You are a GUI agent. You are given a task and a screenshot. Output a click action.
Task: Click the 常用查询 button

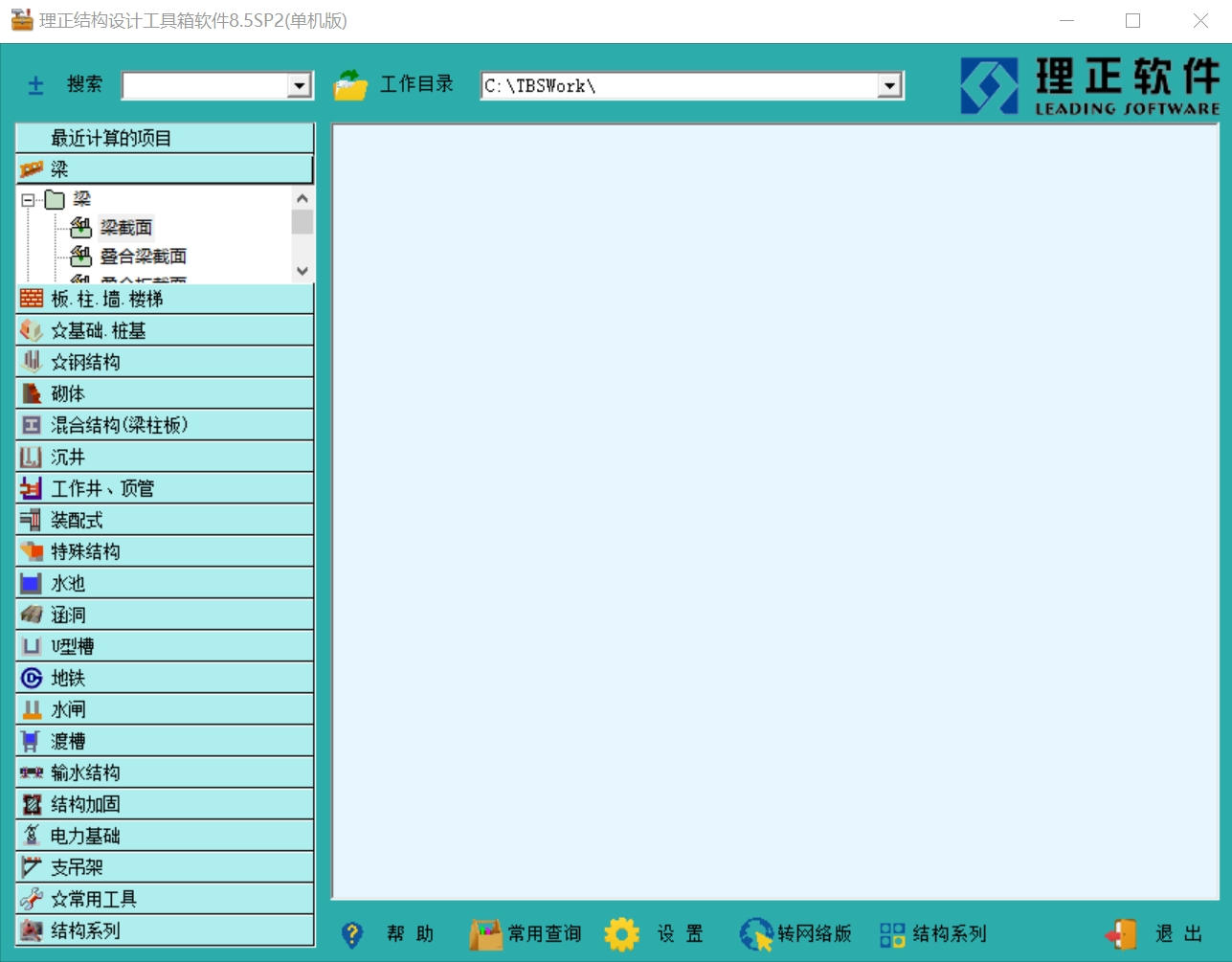tap(525, 933)
